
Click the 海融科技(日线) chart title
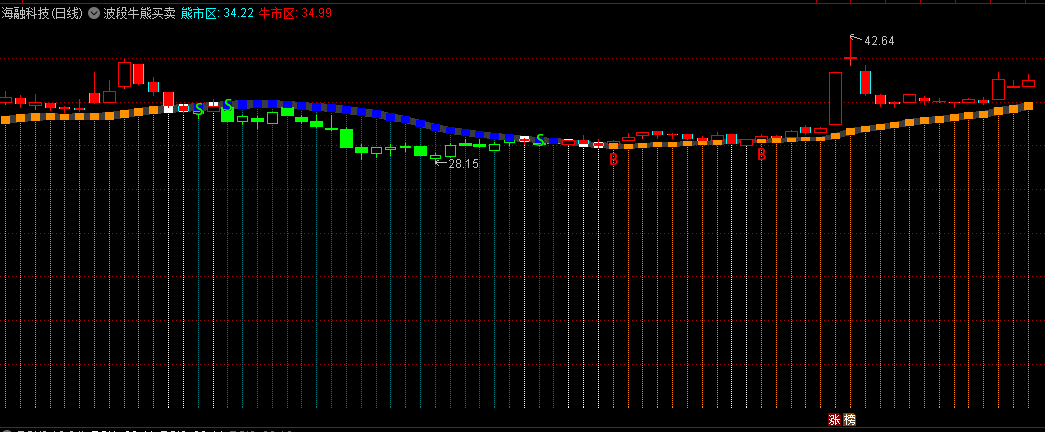tap(42, 13)
